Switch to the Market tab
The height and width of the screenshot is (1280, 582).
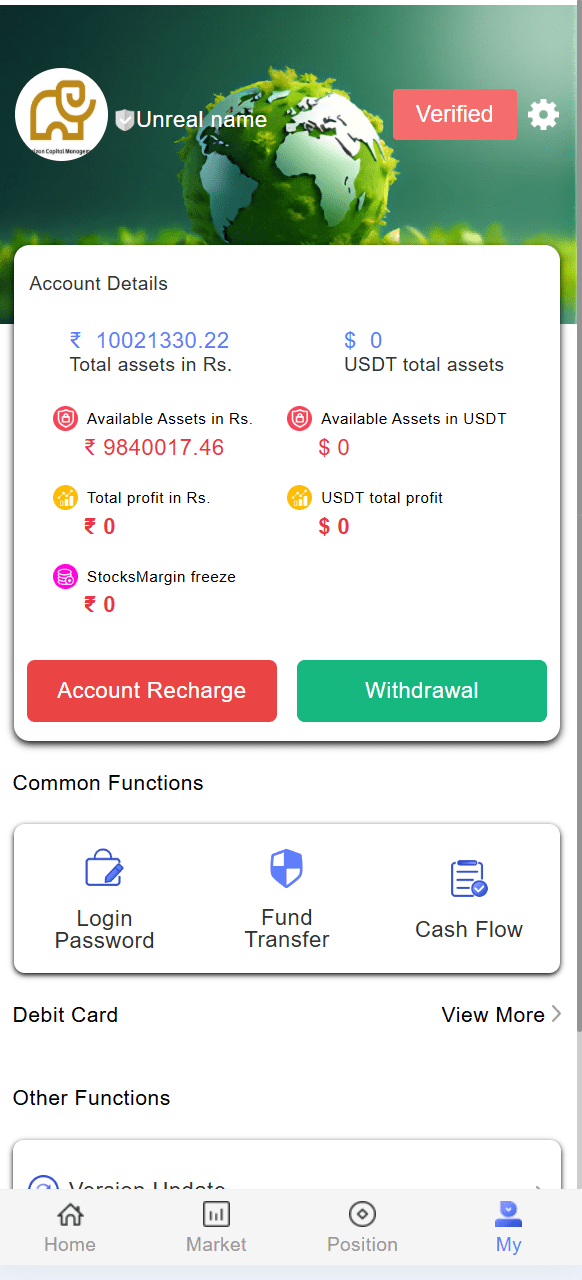(216, 1228)
